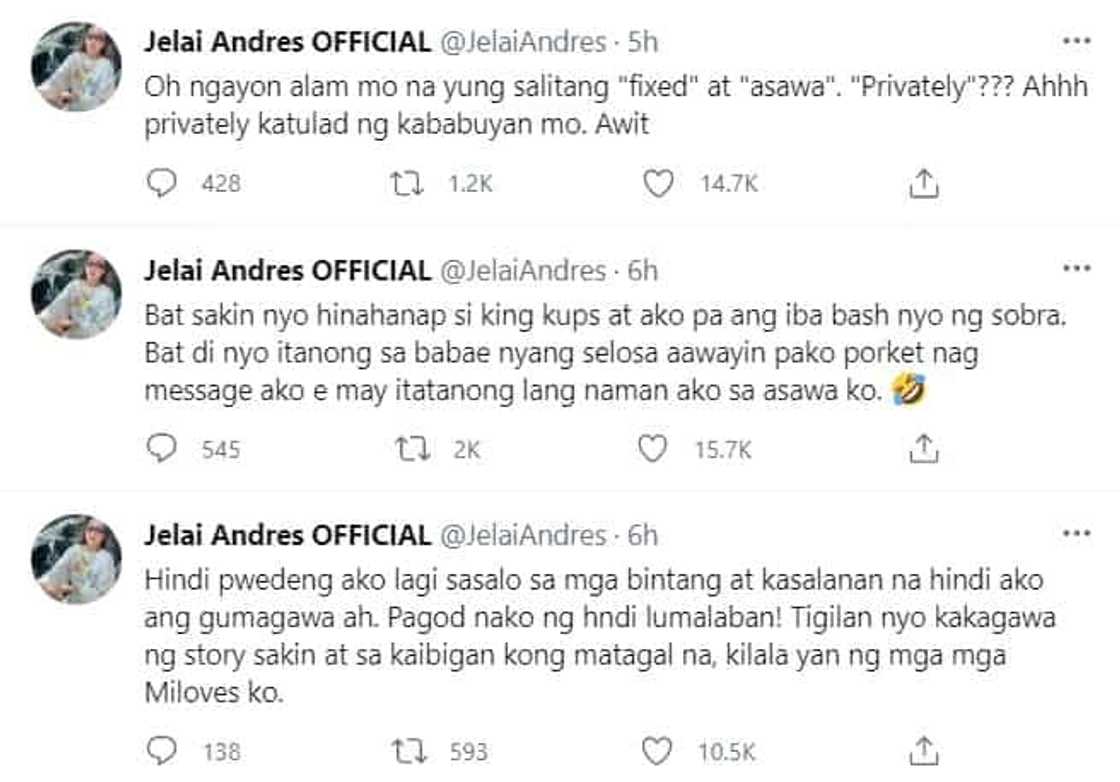Like the tweet with 10.5K likes
Viewport: 1120px width, 782px height.
point(653,749)
